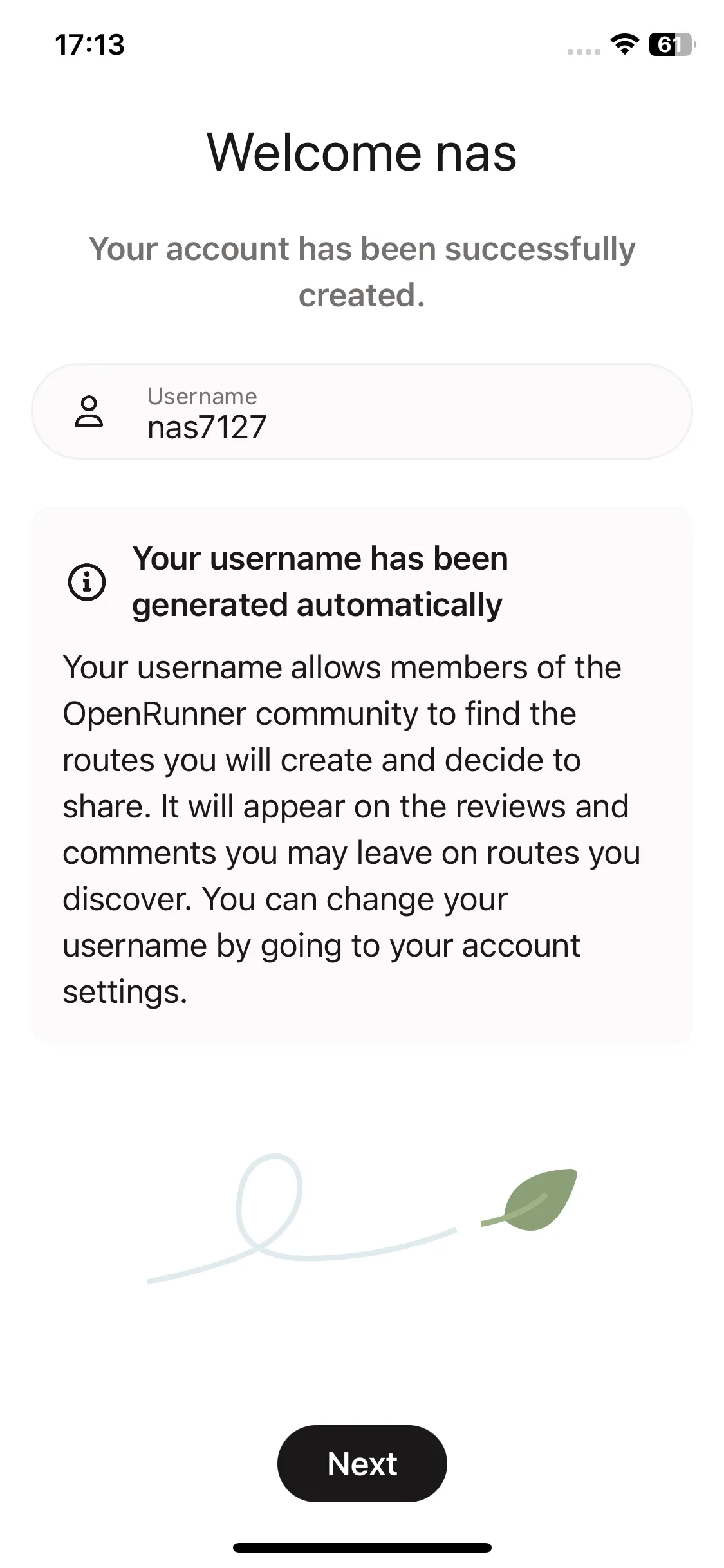Tap the username generated automatically heading
This screenshot has height=1568, width=724.
(x=320, y=581)
